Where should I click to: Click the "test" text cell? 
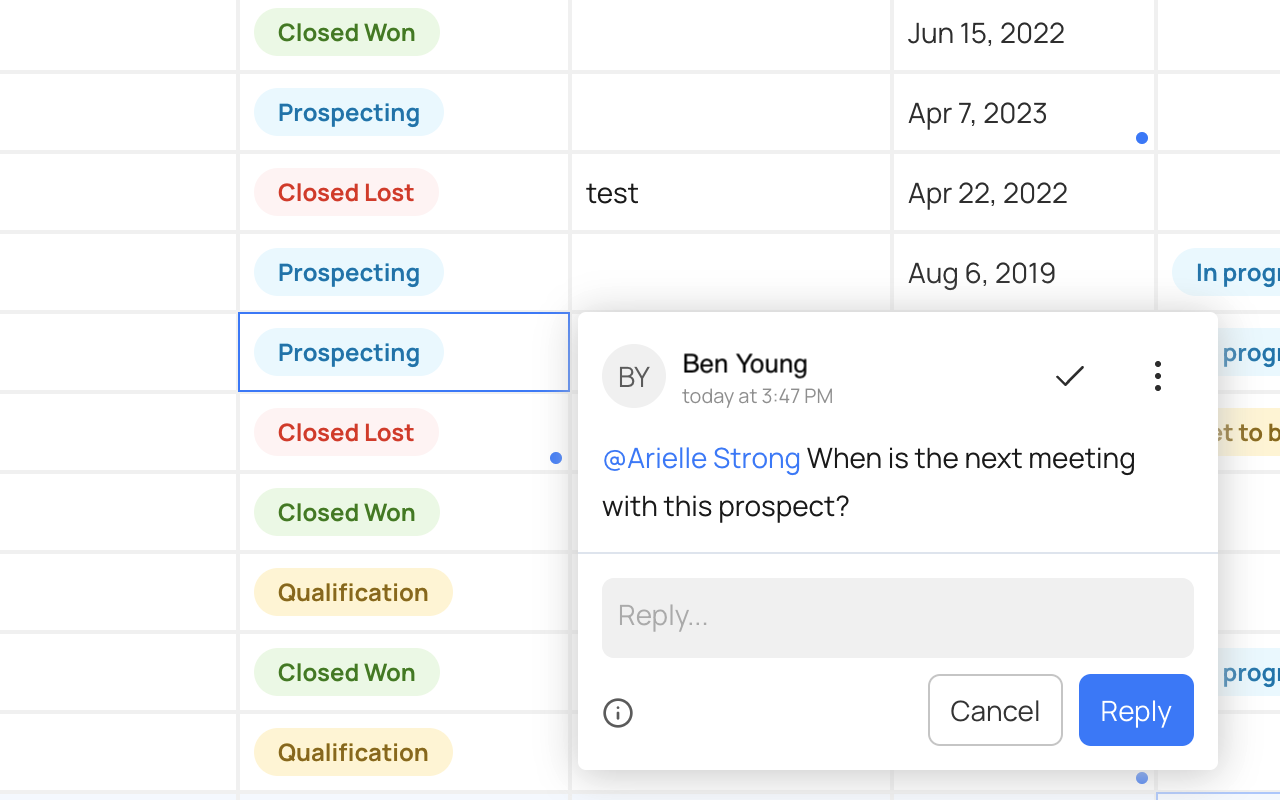612,192
